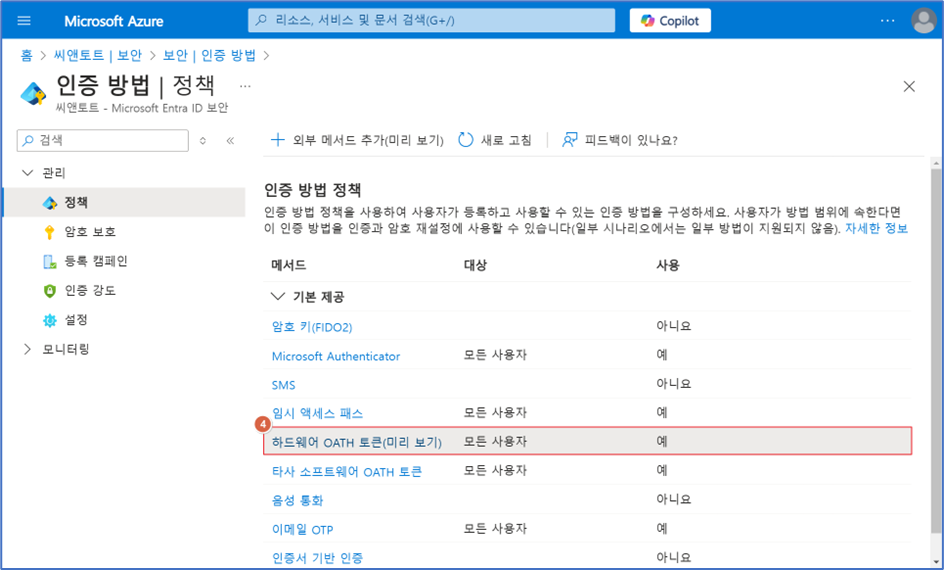The width and height of the screenshot is (944, 570).
Task: Open 인증서 기반 인증 method
Action: point(317,558)
